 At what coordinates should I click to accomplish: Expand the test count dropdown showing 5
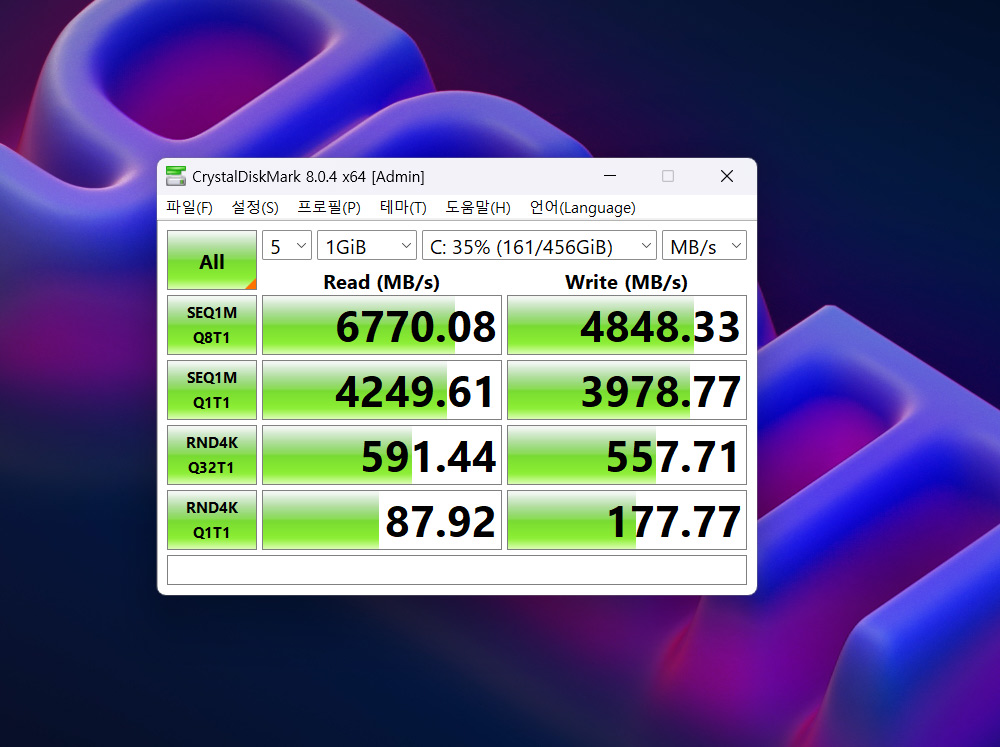coord(287,246)
